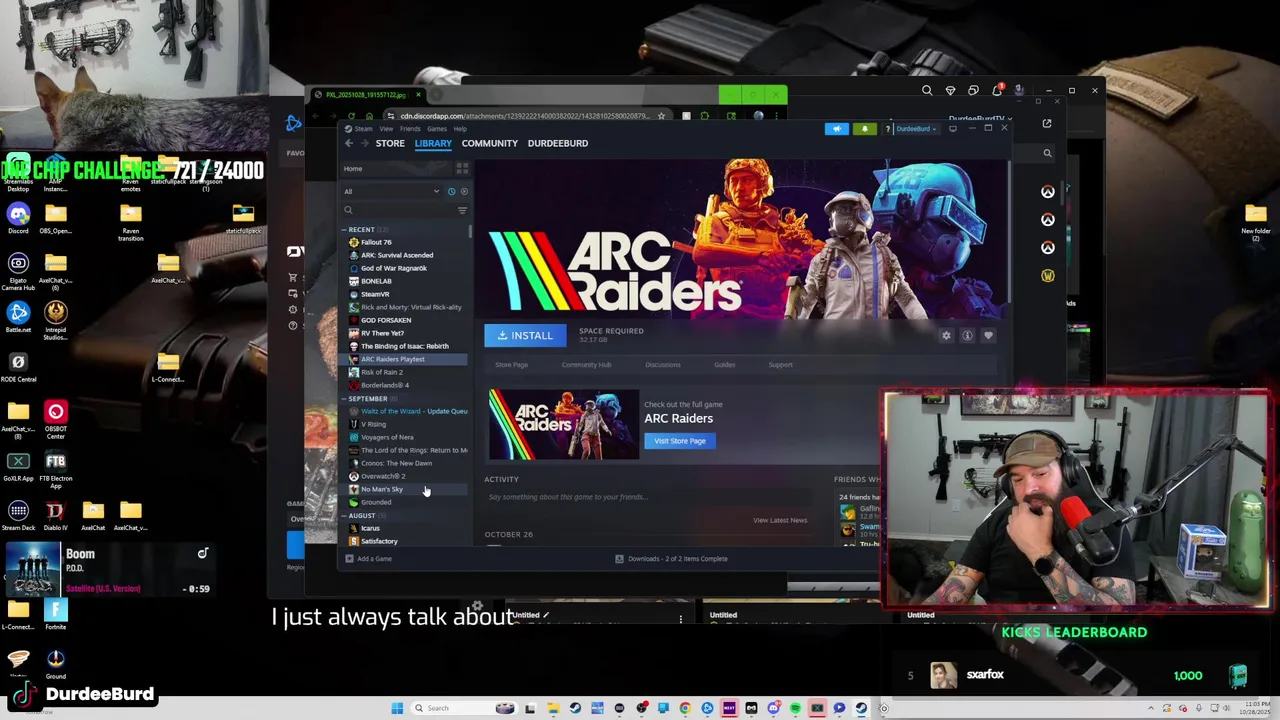Click the Steam back navigation arrow
Screen dimensions: 1280x720
click(349, 143)
